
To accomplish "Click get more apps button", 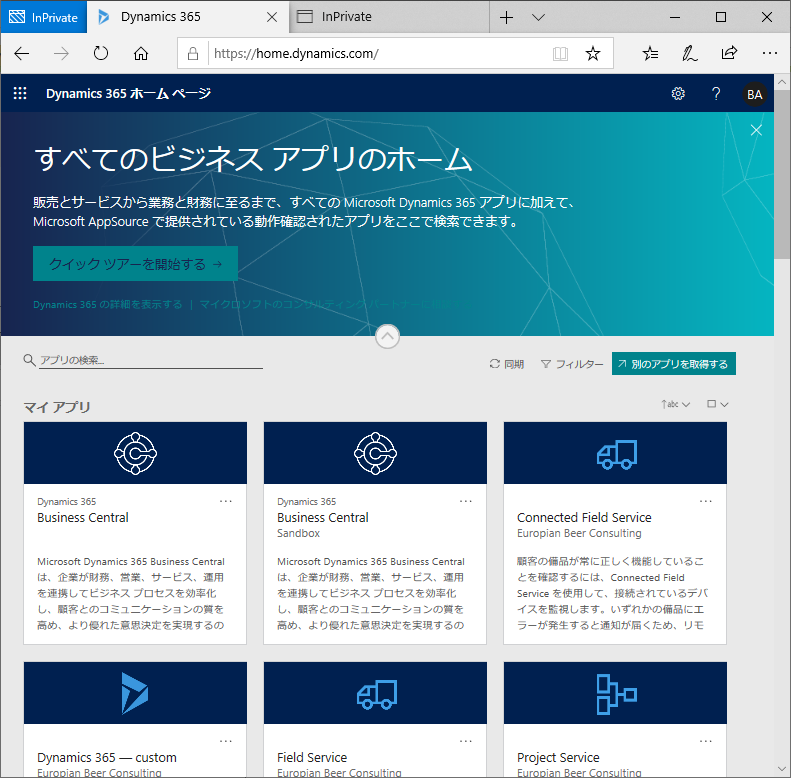I will 673,364.
